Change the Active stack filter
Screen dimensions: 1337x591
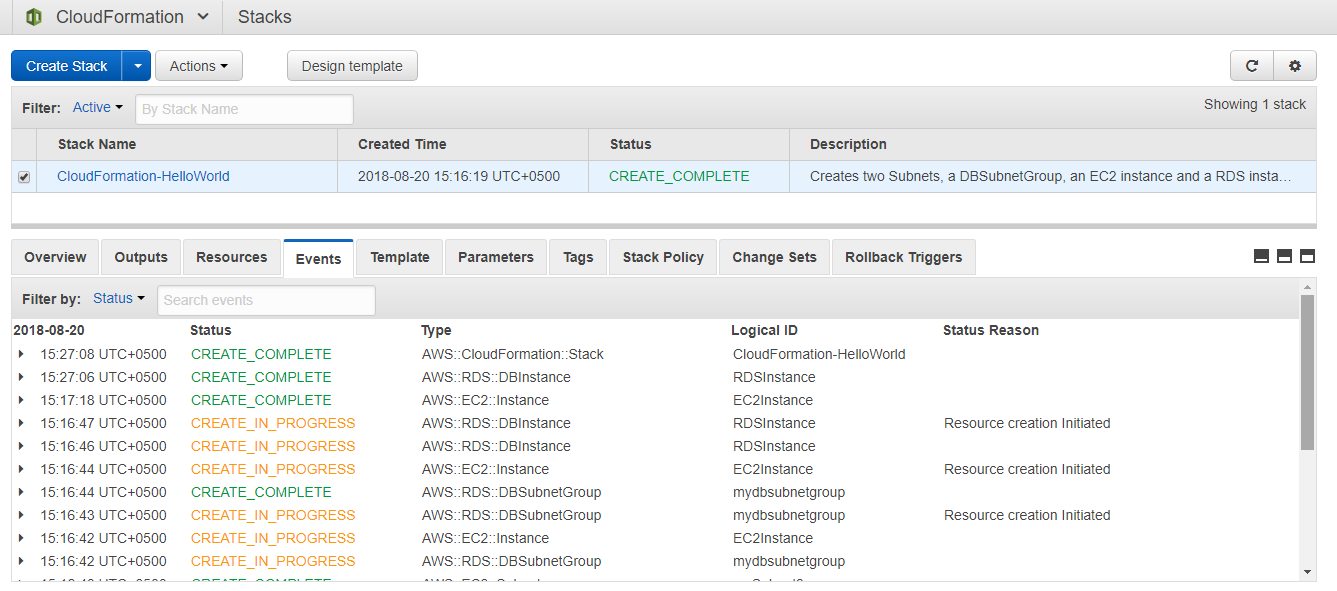pyautogui.click(x=96, y=107)
